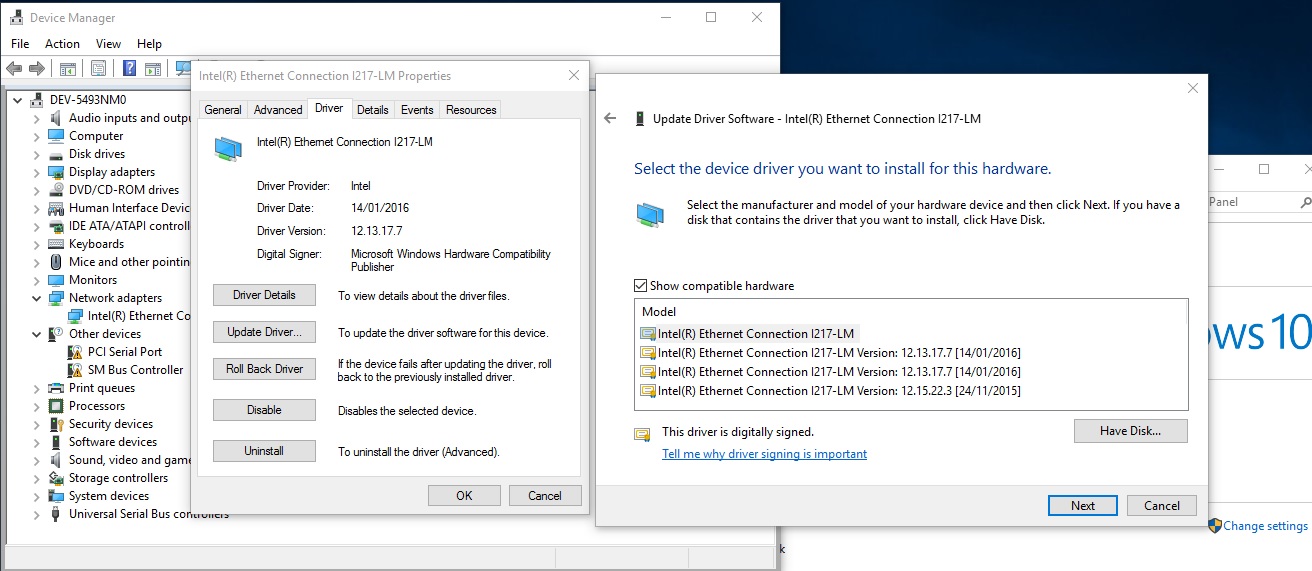Click the Universal Serial Bus controllers plug icon
Image resolution: width=1312 pixels, height=571 pixels.
coord(57,514)
